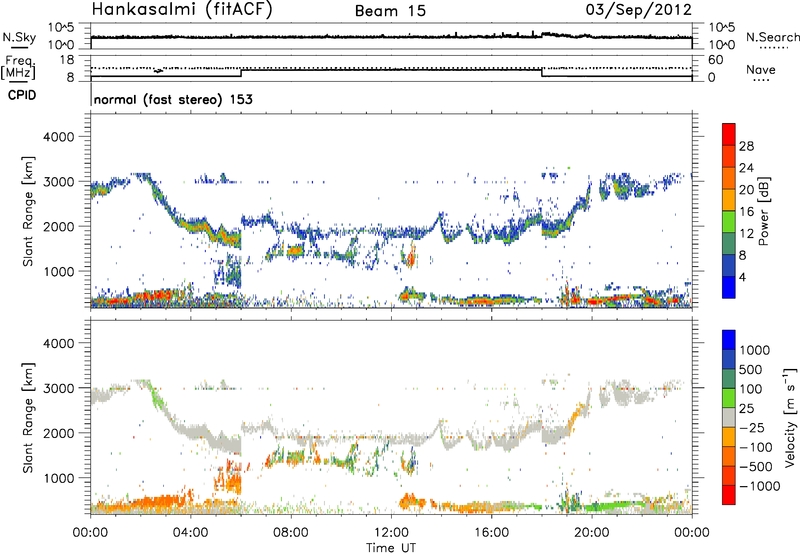Pick the red bottom segment of Velocity colorbar
The width and height of the screenshot is (800, 554).
tap(729, 495)
